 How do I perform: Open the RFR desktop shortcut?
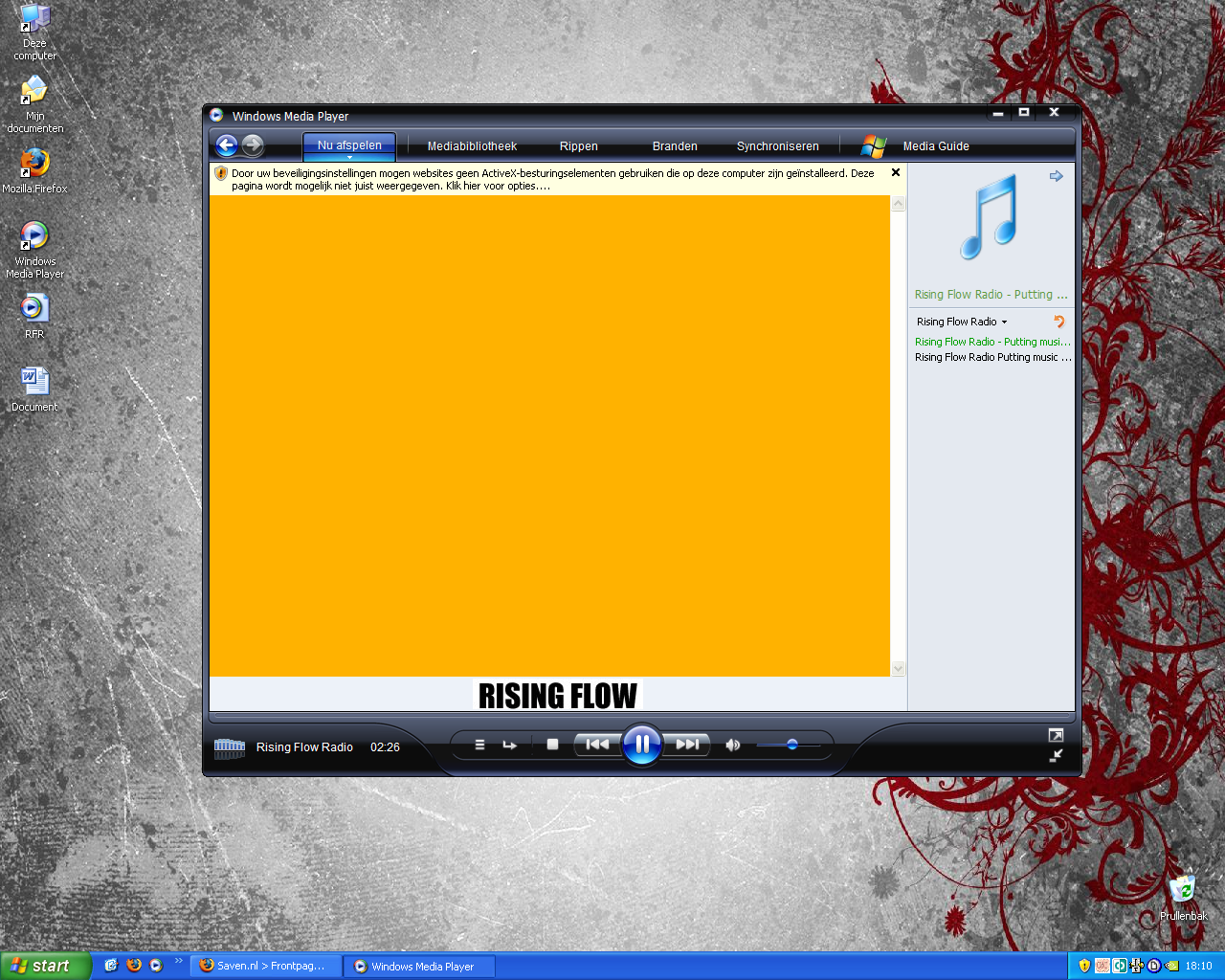point(34,317)
